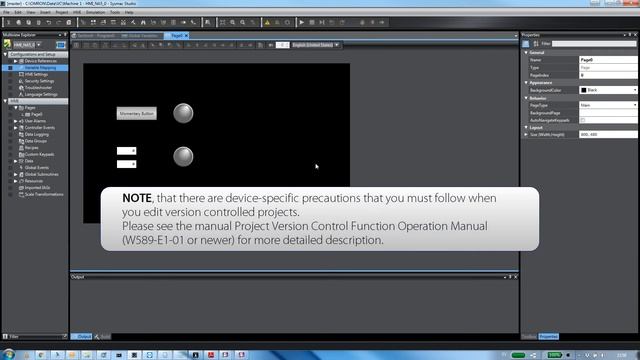This screenshot has width=640, height=360.
Task: Expand the Device References node
Action: click(x=16, y=61)
